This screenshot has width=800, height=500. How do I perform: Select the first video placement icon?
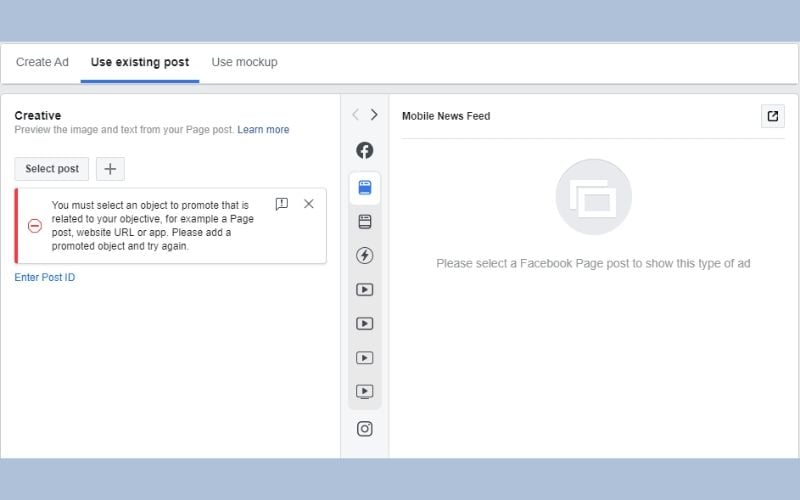tap(365, 290)
